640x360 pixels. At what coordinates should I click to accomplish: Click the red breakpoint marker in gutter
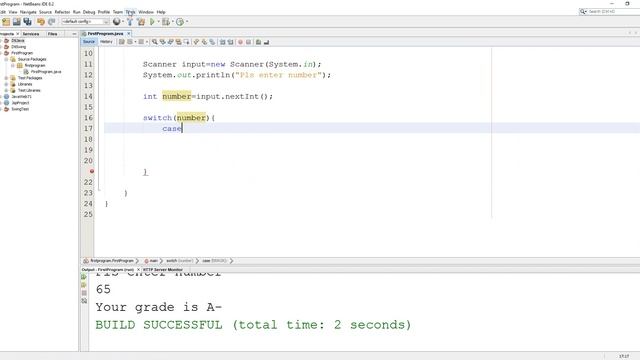92,171
